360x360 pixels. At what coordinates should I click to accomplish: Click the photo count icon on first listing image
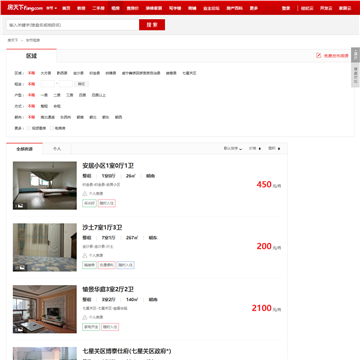(19, 206)
